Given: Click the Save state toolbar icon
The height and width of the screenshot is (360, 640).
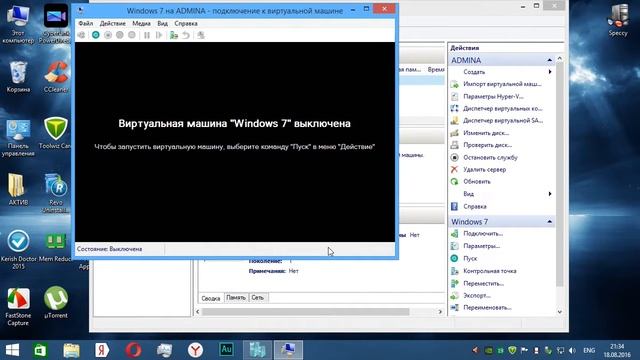Looking at the screenshot, I should (x=131, y=35).
